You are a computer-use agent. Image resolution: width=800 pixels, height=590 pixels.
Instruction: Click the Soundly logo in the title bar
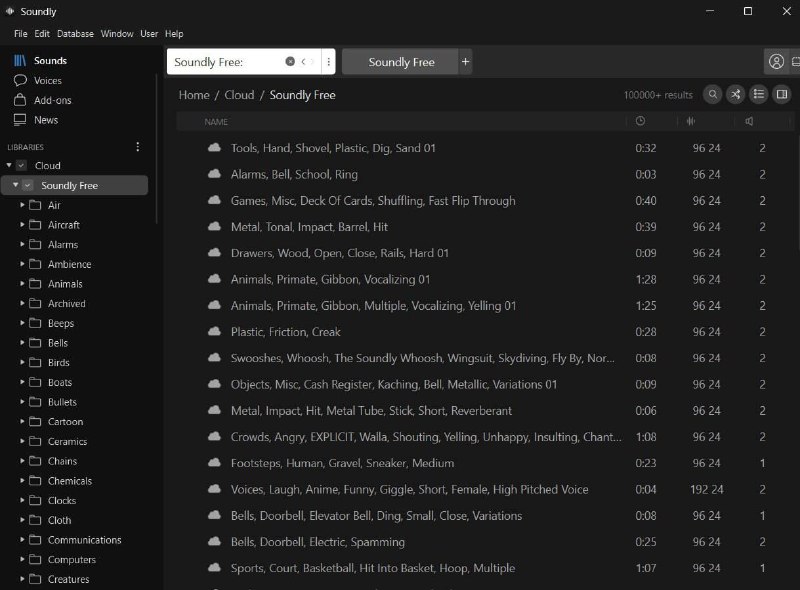click(x=10, y=11)
